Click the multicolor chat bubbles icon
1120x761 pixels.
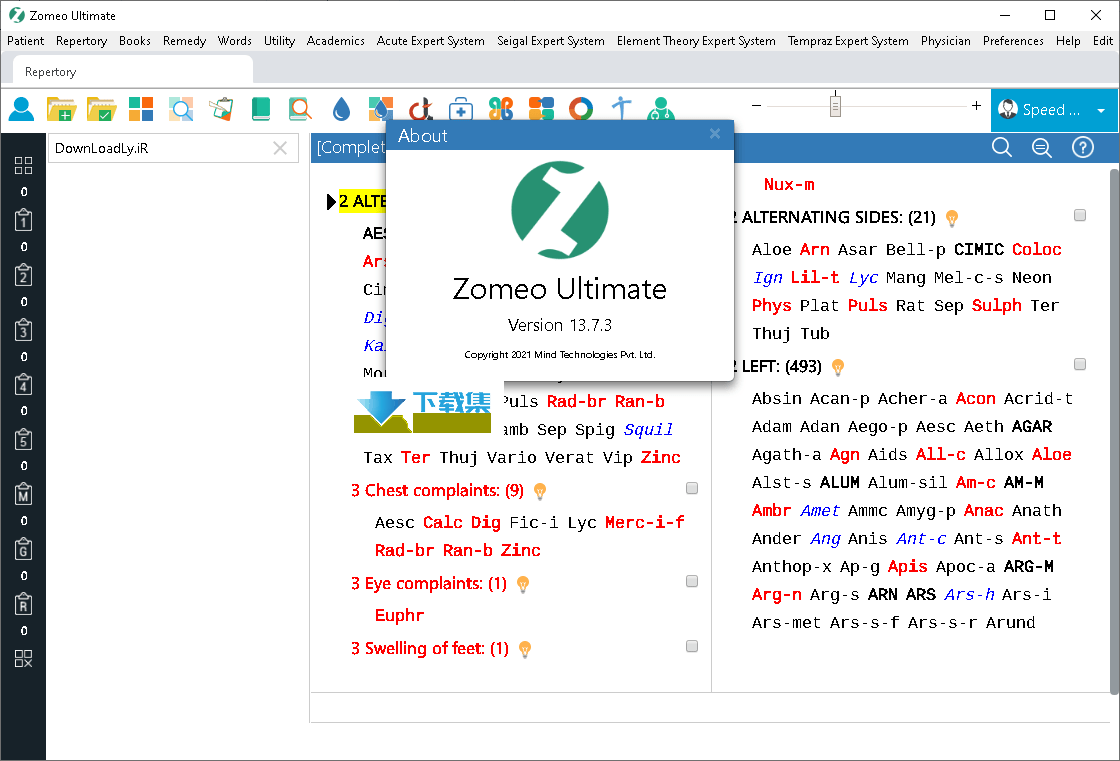click(541, 109)
